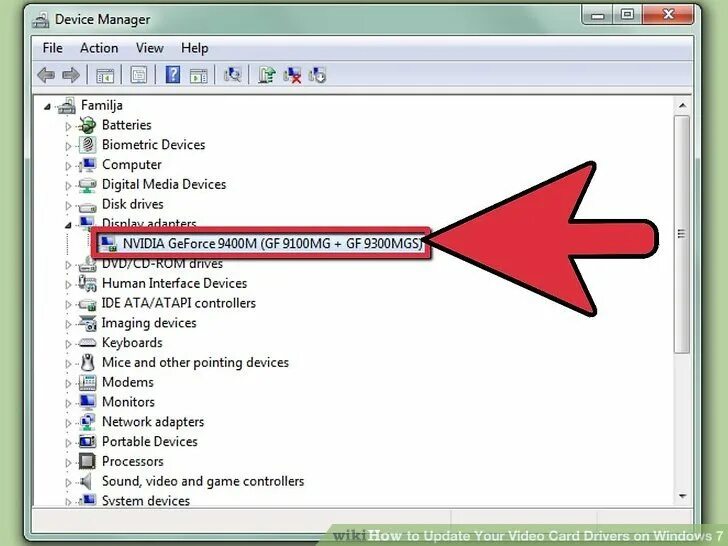Expand the Human Interface Devices arrow

click(x=68, y=285)
